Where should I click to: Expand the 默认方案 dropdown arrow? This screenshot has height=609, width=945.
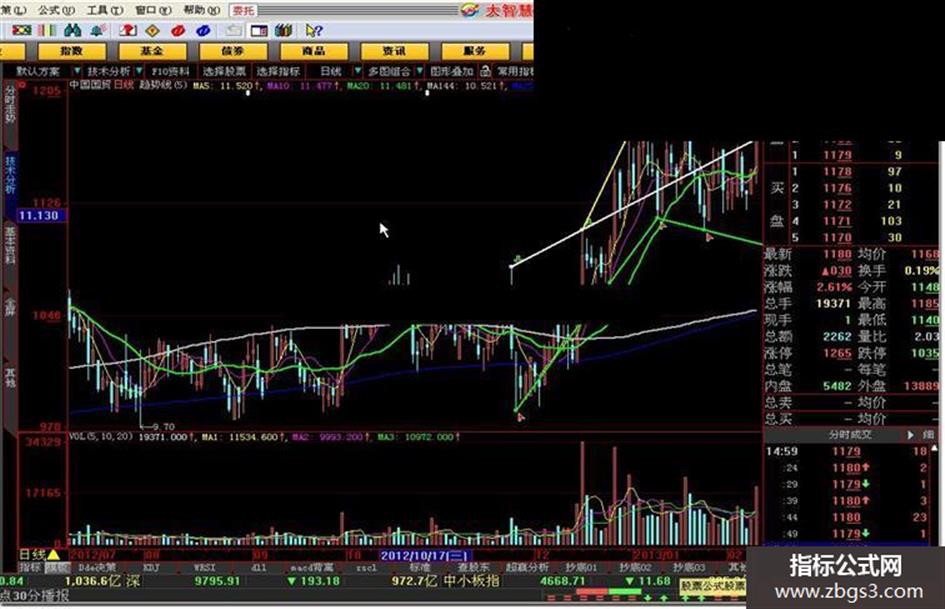click(77, 71)
